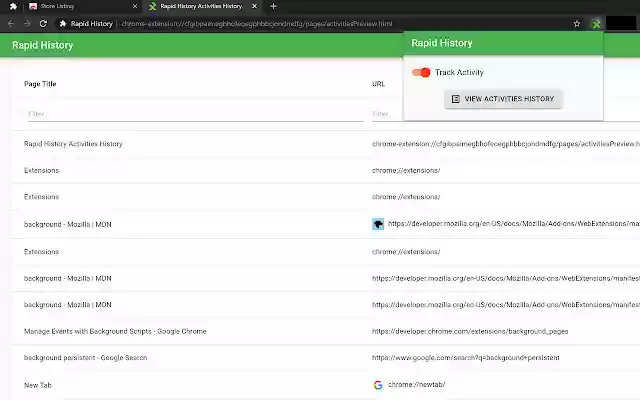Viewport: 640px width, 400px height.
Task: Click the Rapid History page header title
Action: pos(42,45)
